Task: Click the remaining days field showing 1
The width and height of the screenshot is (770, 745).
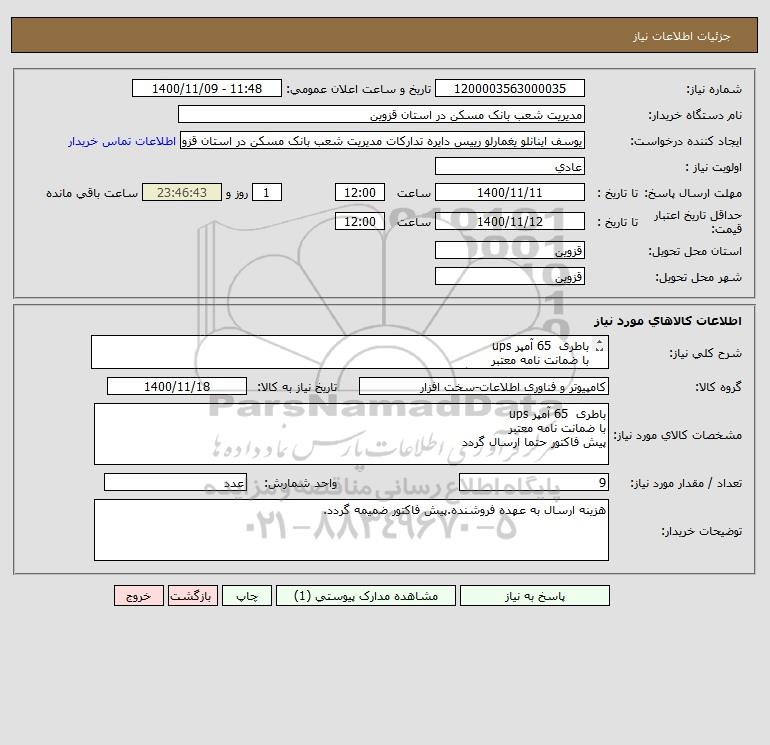Action: 267,193
